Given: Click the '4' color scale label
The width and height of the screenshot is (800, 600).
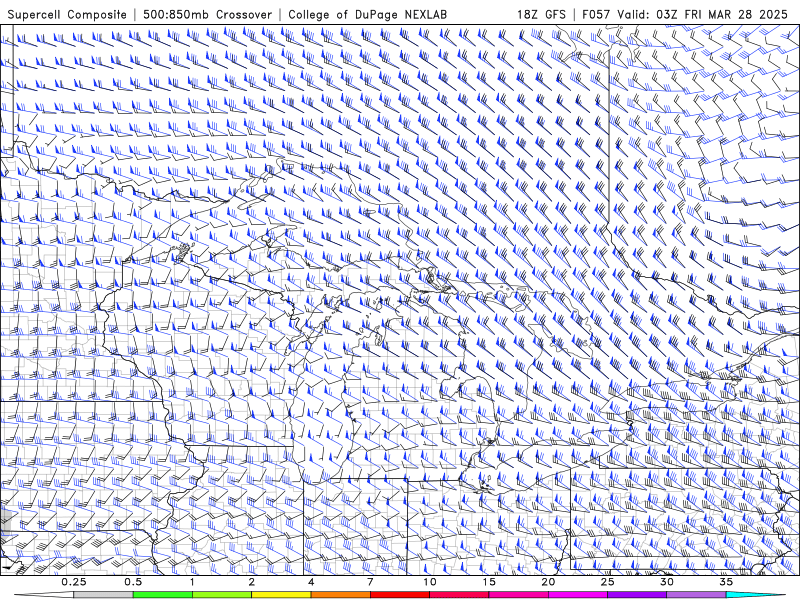Looking at the screenshot, I should [311, 582].
